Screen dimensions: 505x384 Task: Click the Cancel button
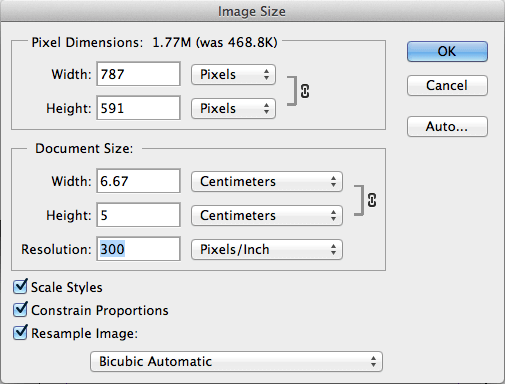(x=447, y=86)
